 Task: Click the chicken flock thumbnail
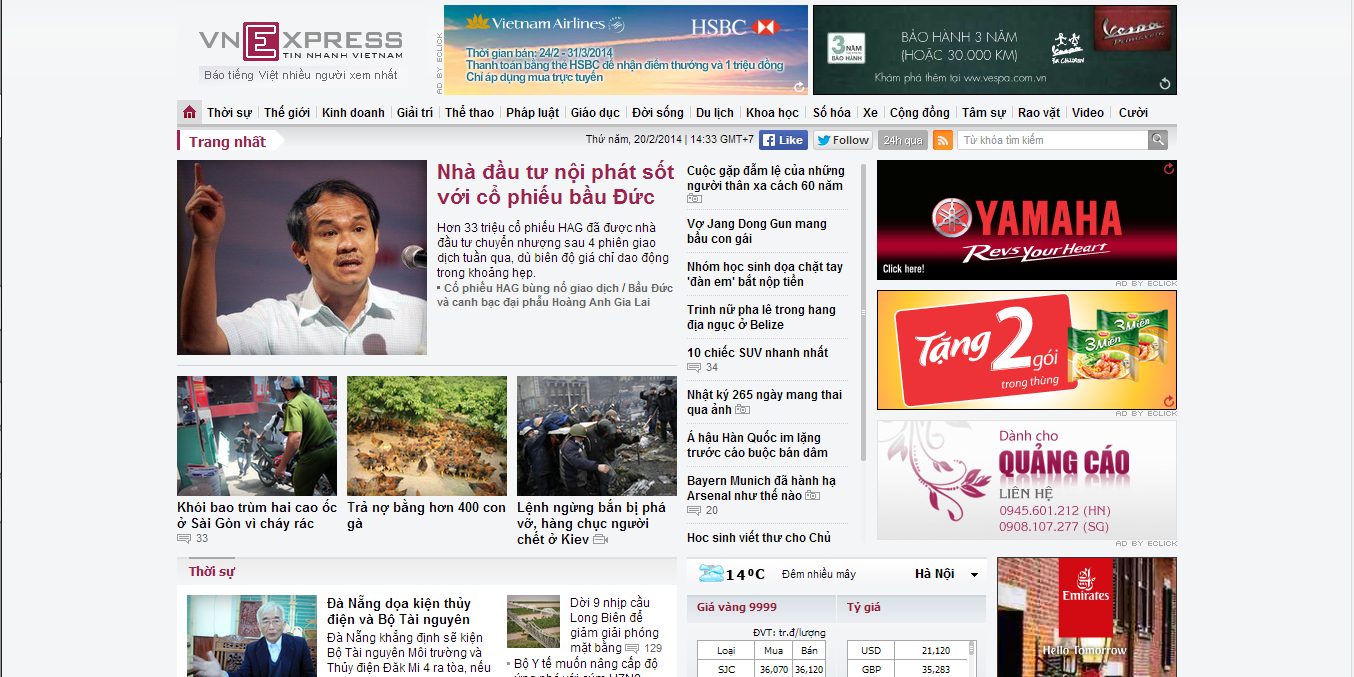[427, 436]
